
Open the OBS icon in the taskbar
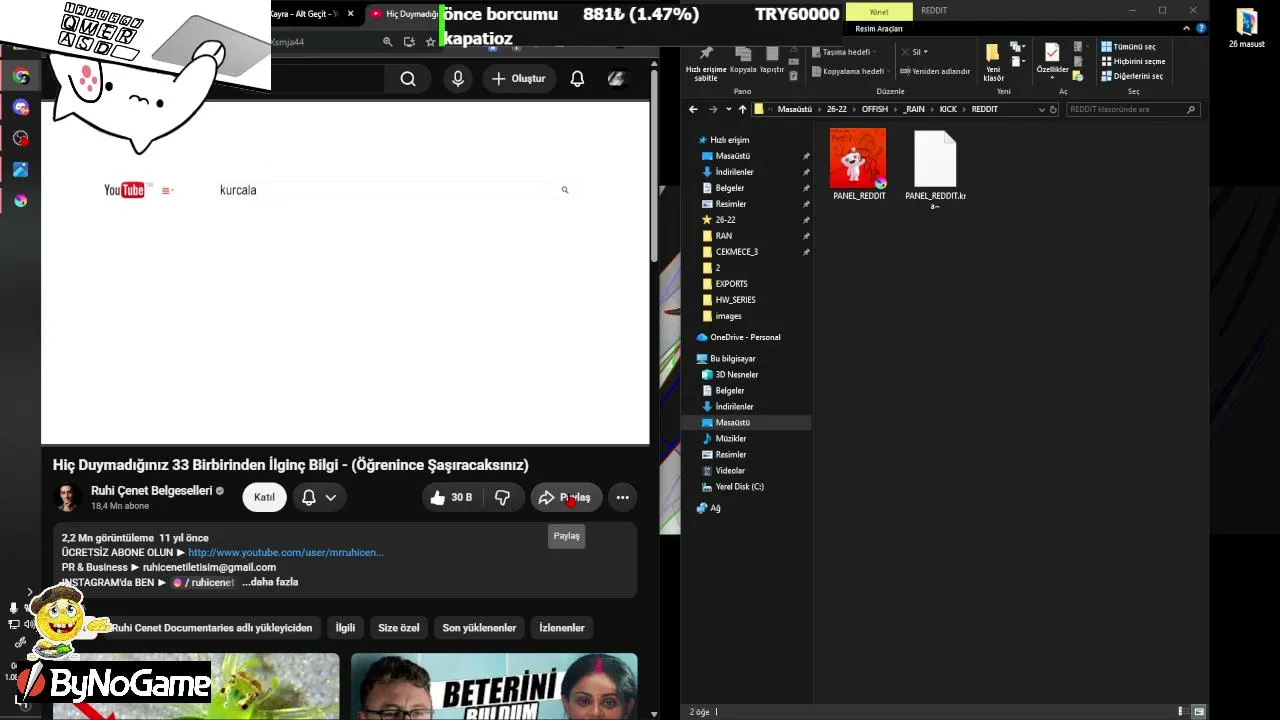21,138
